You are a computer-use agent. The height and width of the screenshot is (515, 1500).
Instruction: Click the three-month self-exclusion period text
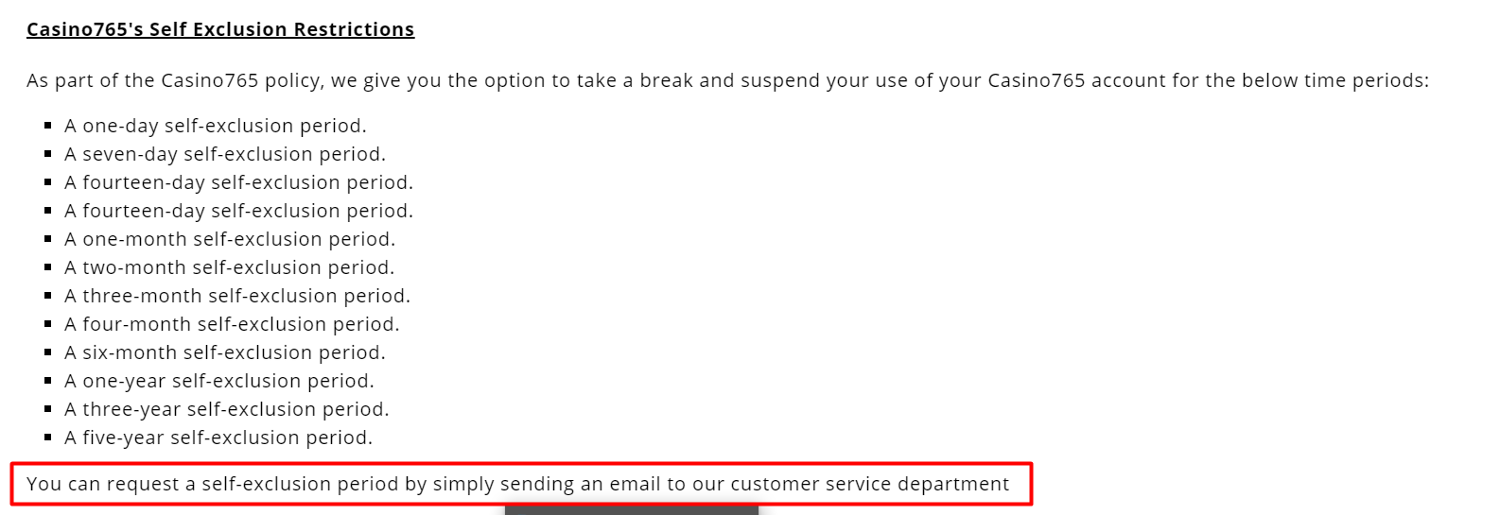pos(237,296)
